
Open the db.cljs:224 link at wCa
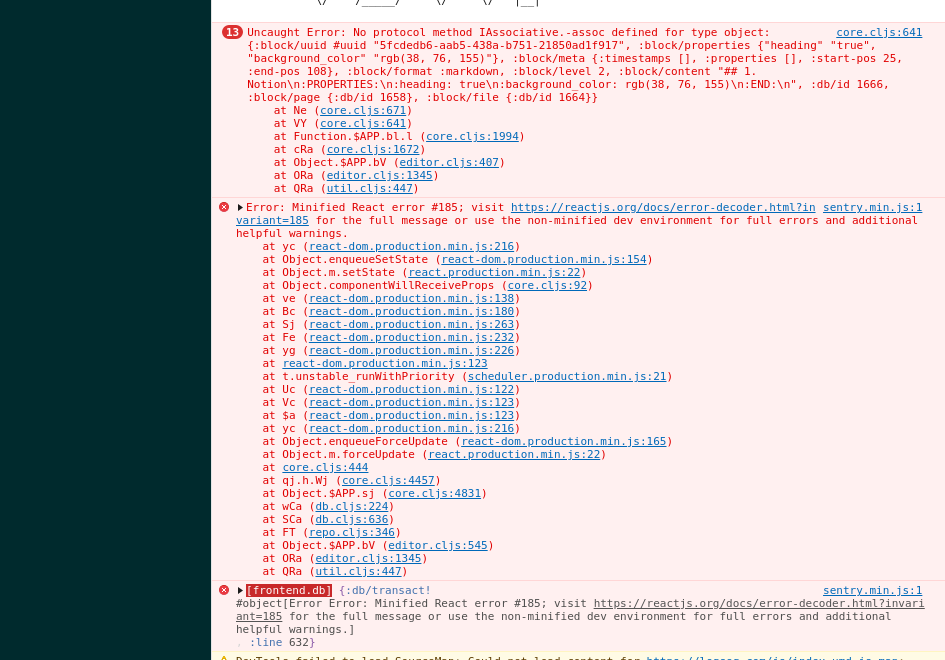tap(352, 506)
